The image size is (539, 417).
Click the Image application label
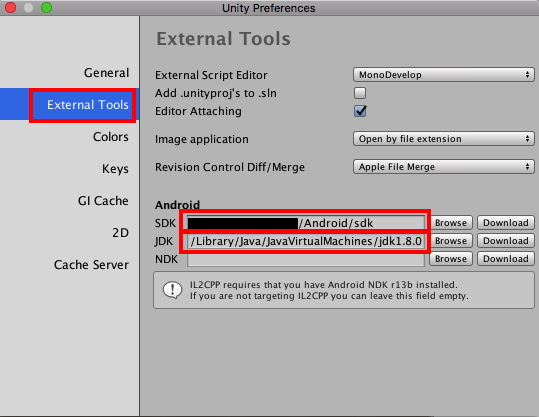202,139
